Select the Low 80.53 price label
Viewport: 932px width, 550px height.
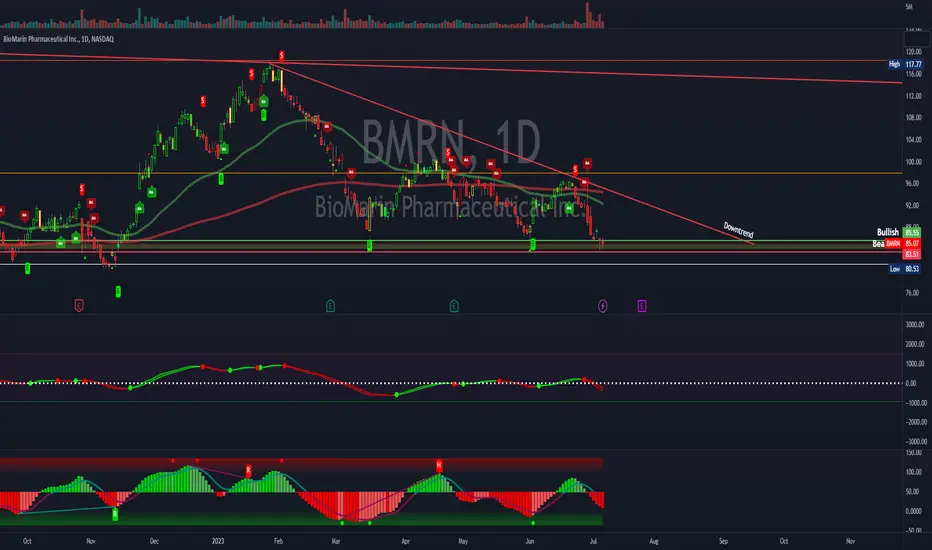[905, 269]
